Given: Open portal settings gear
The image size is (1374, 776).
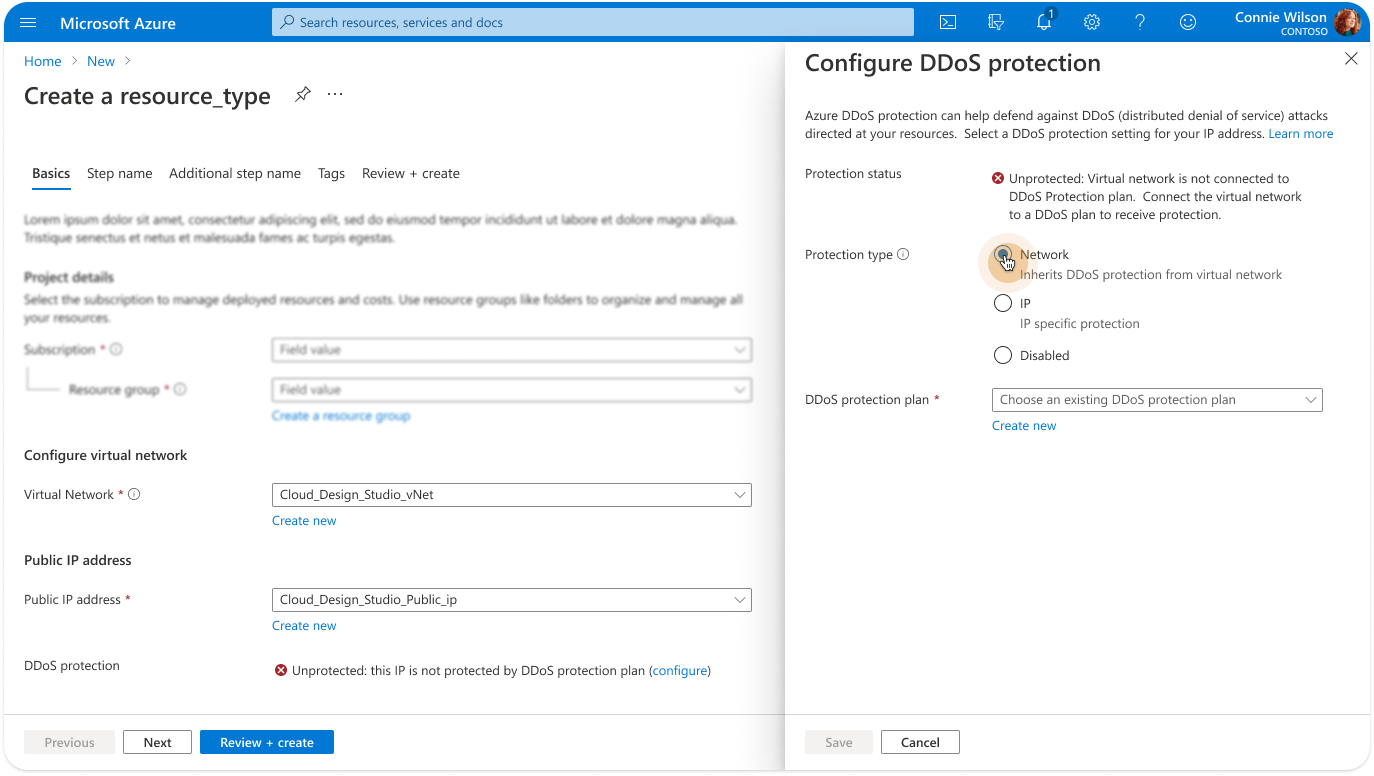Looking at the screenshot, I should [1092, 22].
